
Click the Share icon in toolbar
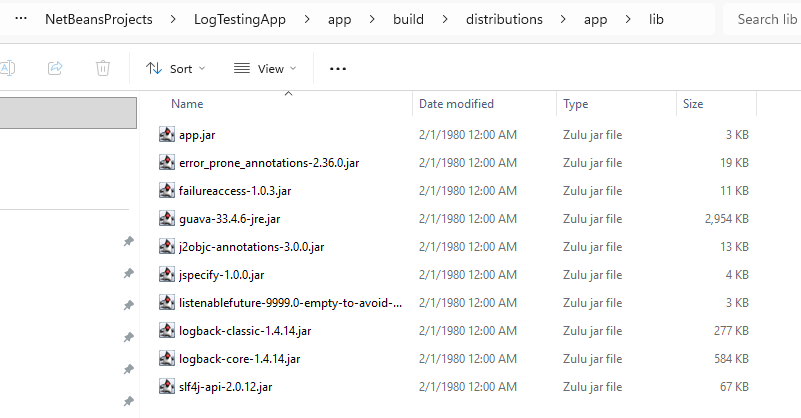(x=55, y=69)
